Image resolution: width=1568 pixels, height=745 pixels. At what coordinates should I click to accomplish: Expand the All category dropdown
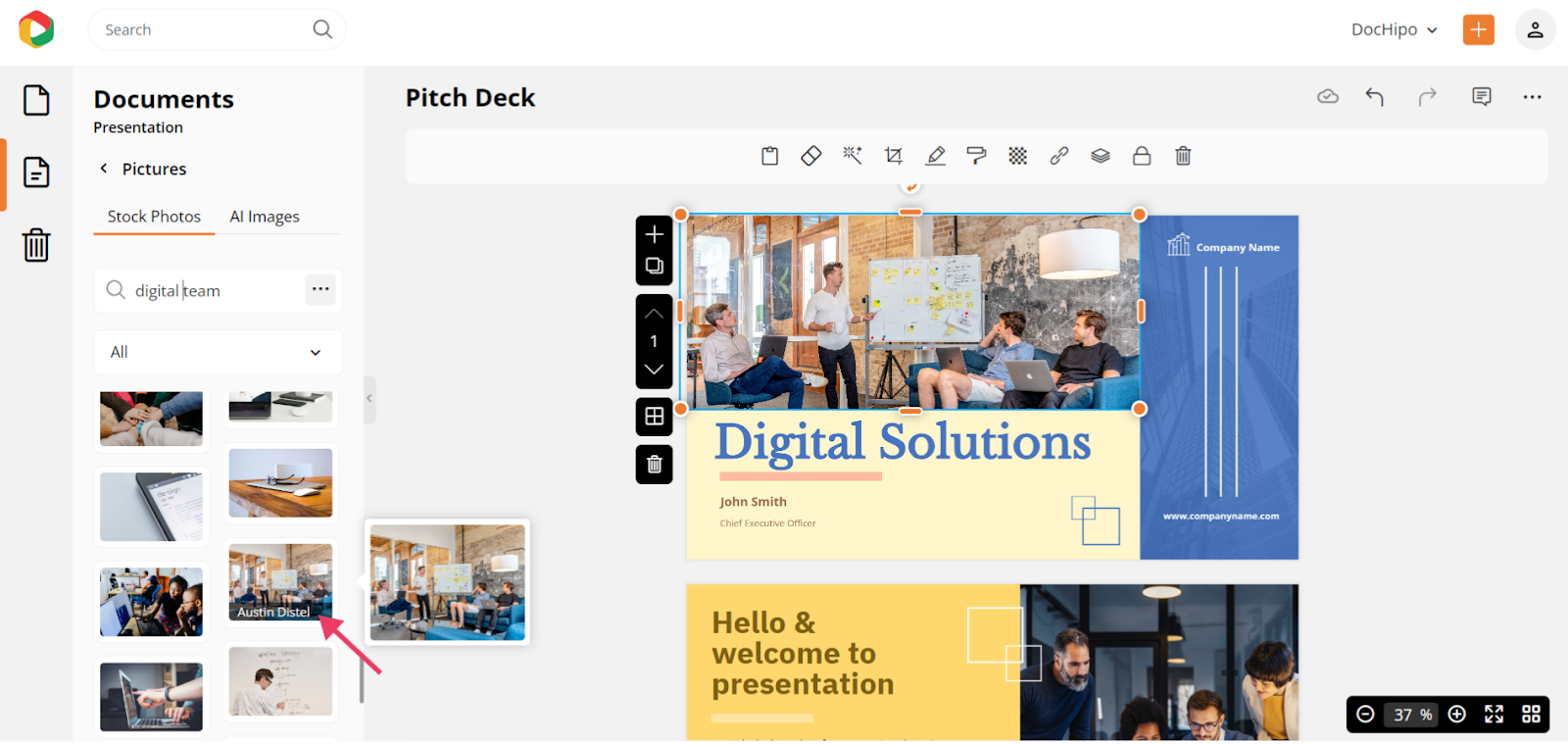218,352
